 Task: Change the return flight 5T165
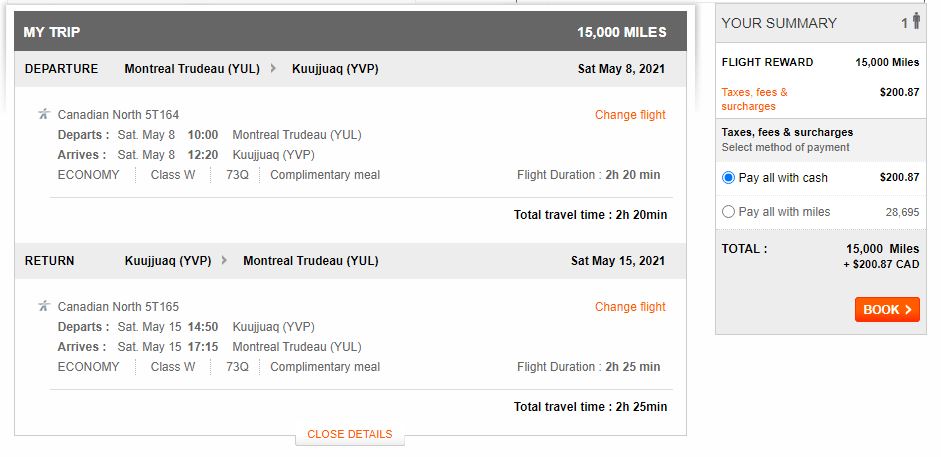(630, 307)
